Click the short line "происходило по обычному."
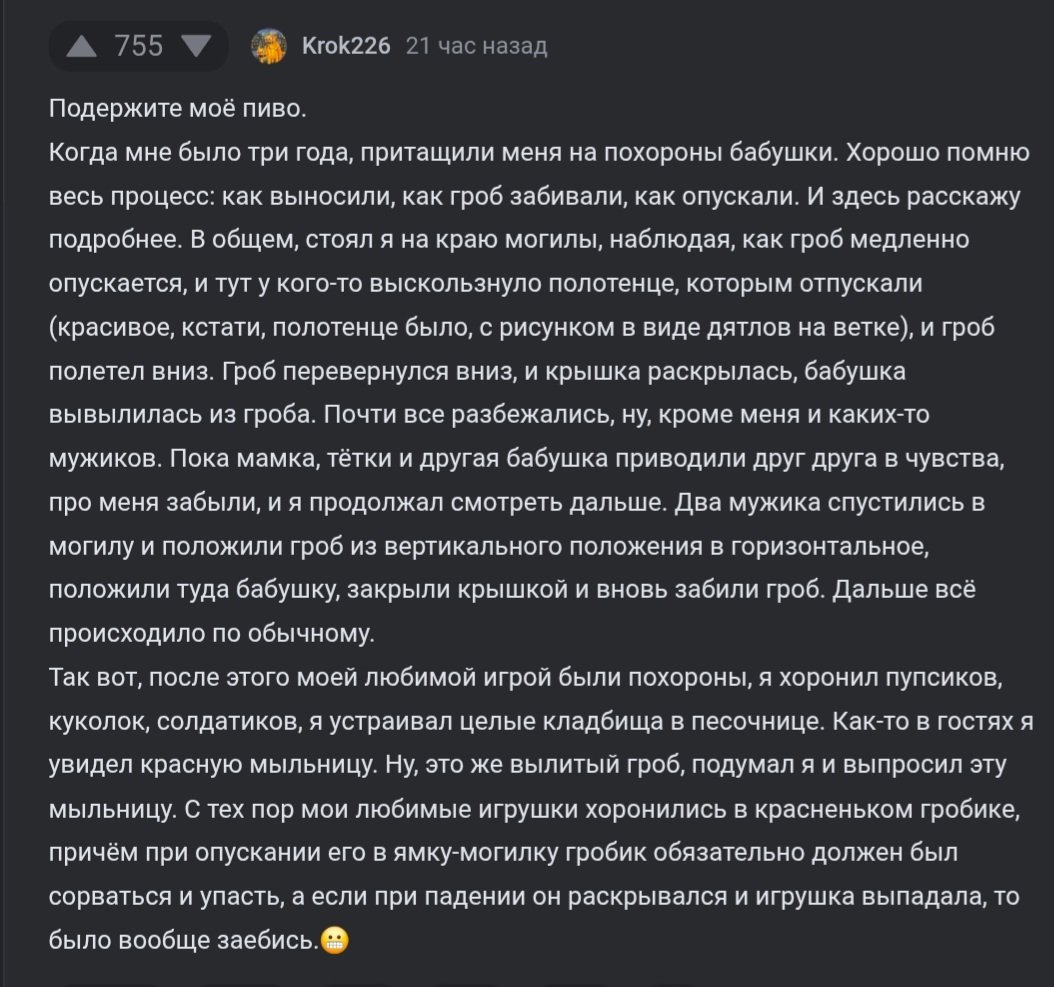 (212, 633)
